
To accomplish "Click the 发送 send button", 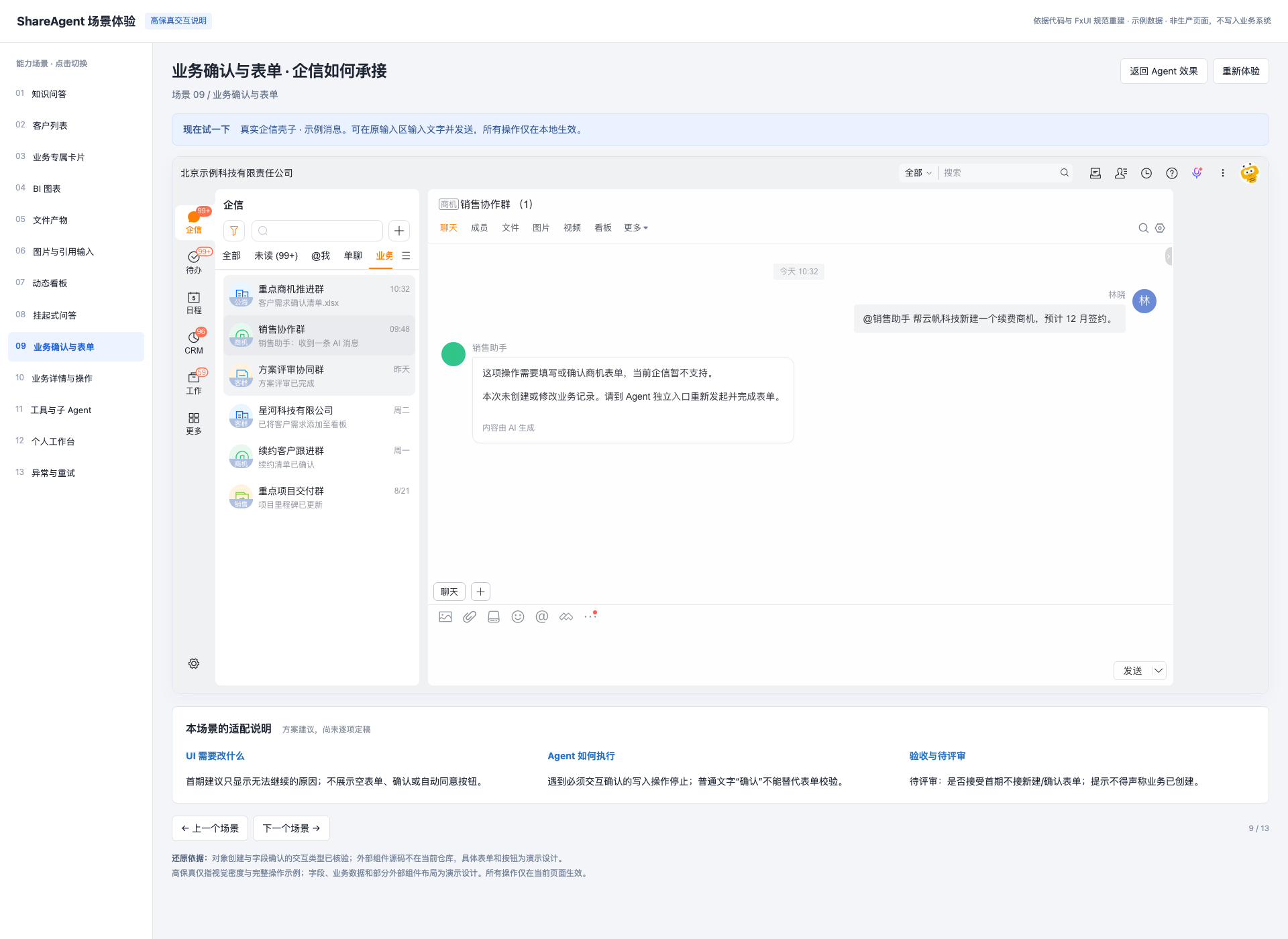I will coord(1132,671).
